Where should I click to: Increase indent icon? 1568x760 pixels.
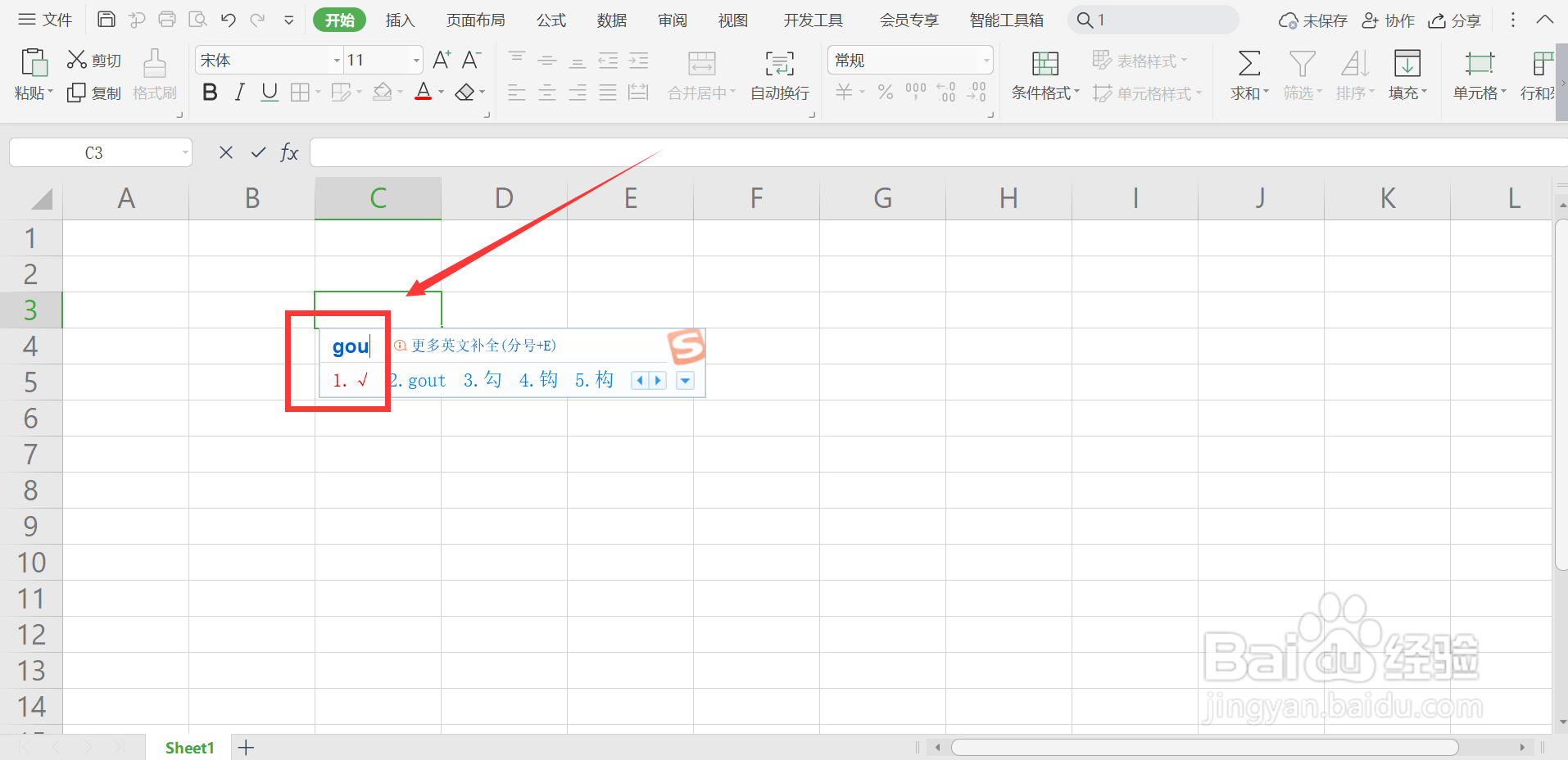pyautogui.click(x=638, y=60)
